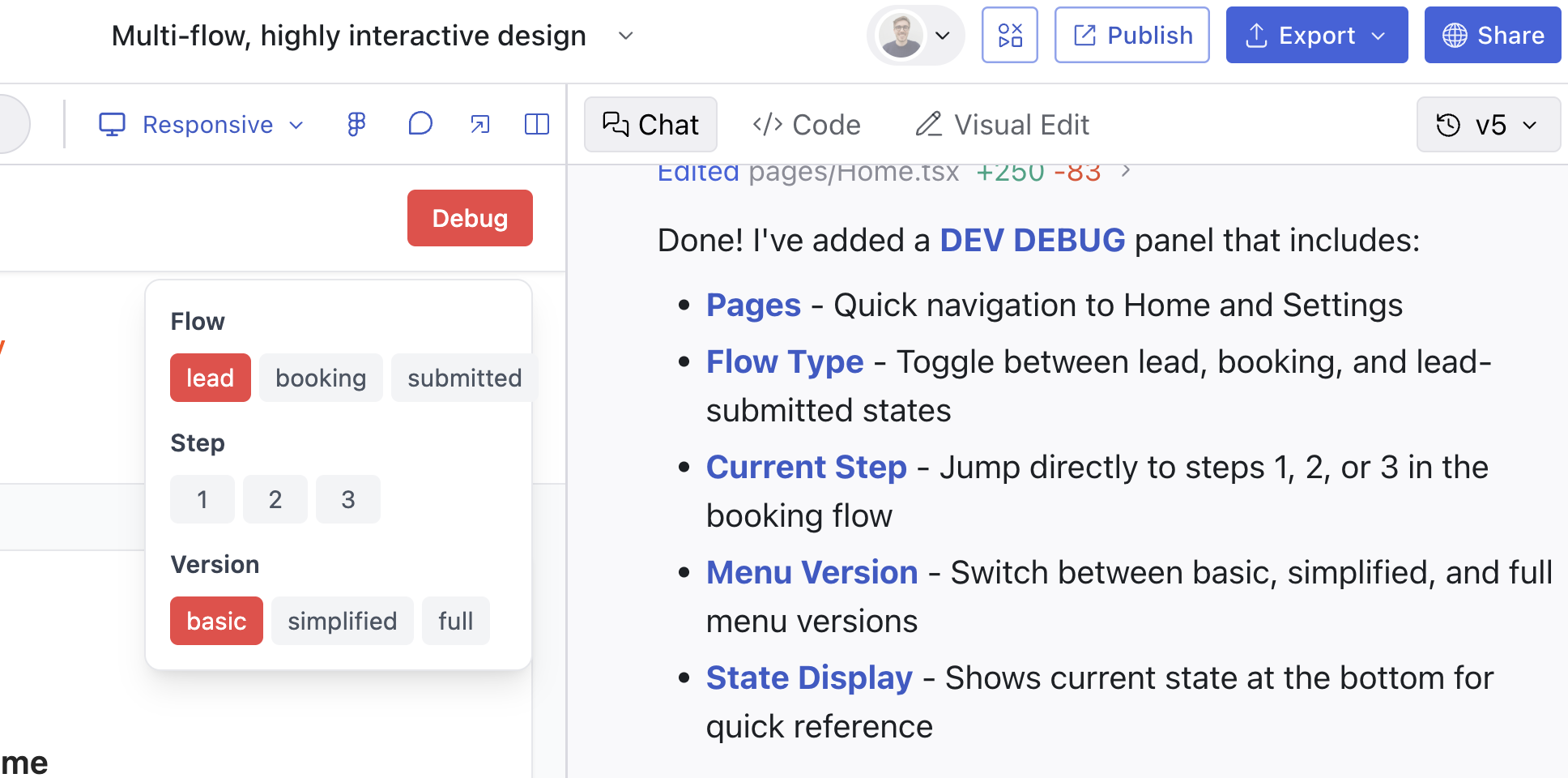Click the QR-style grid icon button

point(1009,35)
